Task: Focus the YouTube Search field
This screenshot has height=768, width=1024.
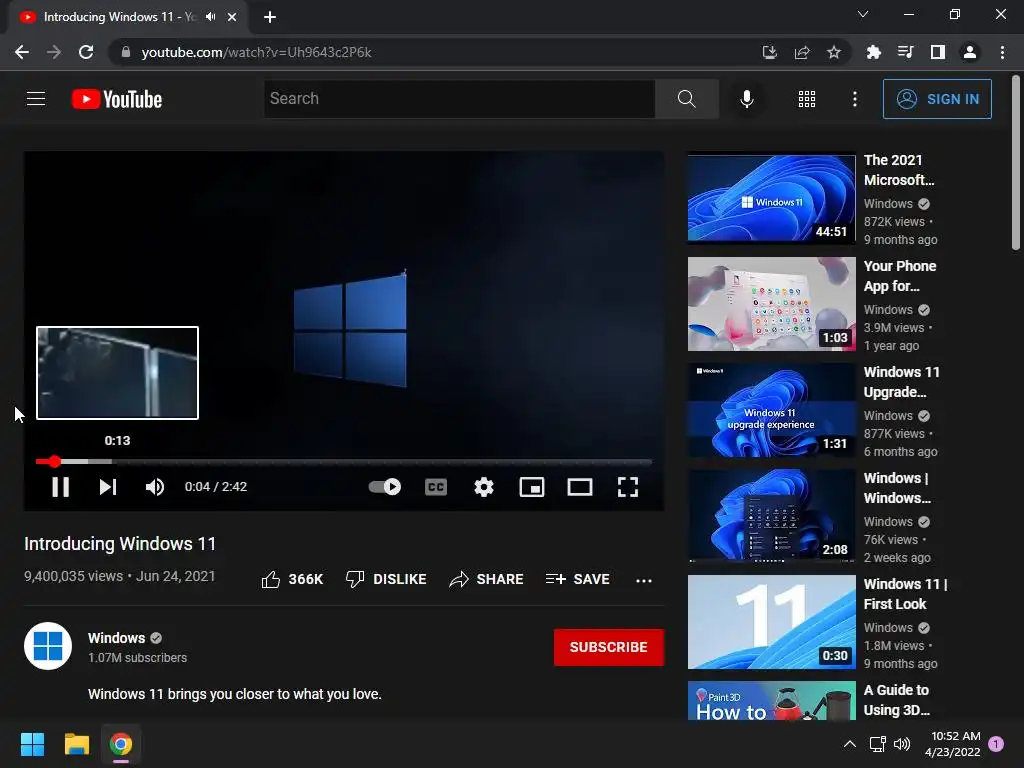Action: point(459,99)
